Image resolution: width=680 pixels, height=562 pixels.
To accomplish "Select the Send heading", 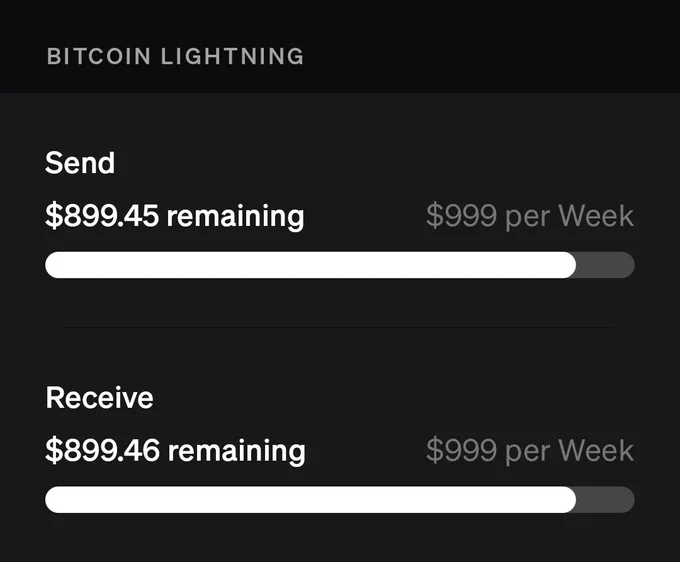I will pos(80,163).
